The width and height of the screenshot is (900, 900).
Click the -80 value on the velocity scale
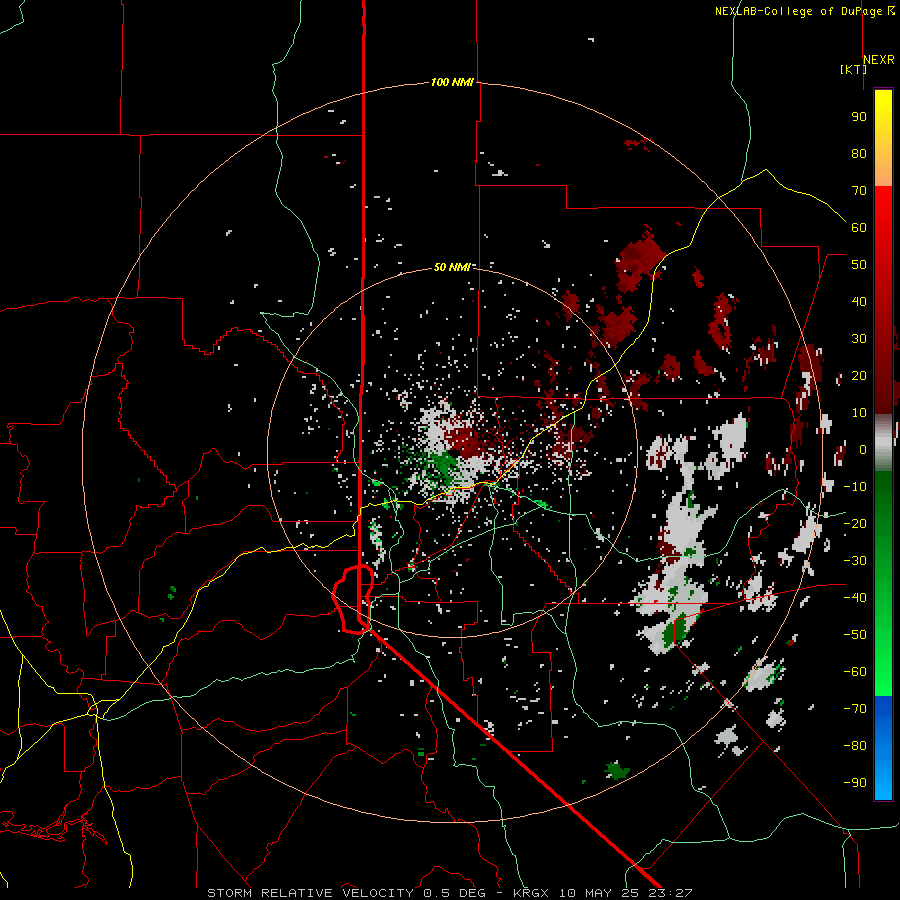(855, 746)
